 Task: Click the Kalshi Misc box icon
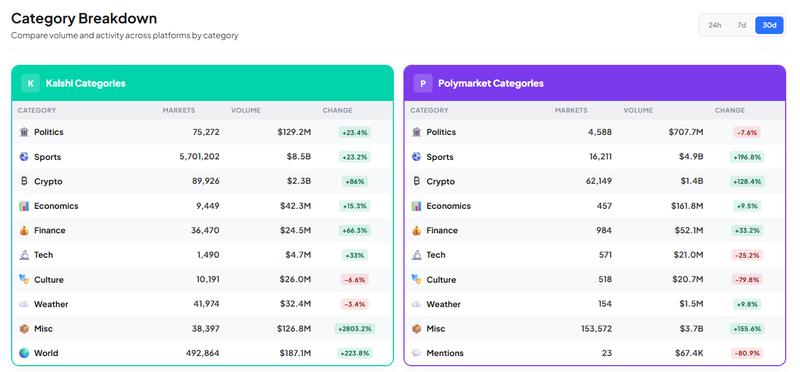(x=24, y=329)
